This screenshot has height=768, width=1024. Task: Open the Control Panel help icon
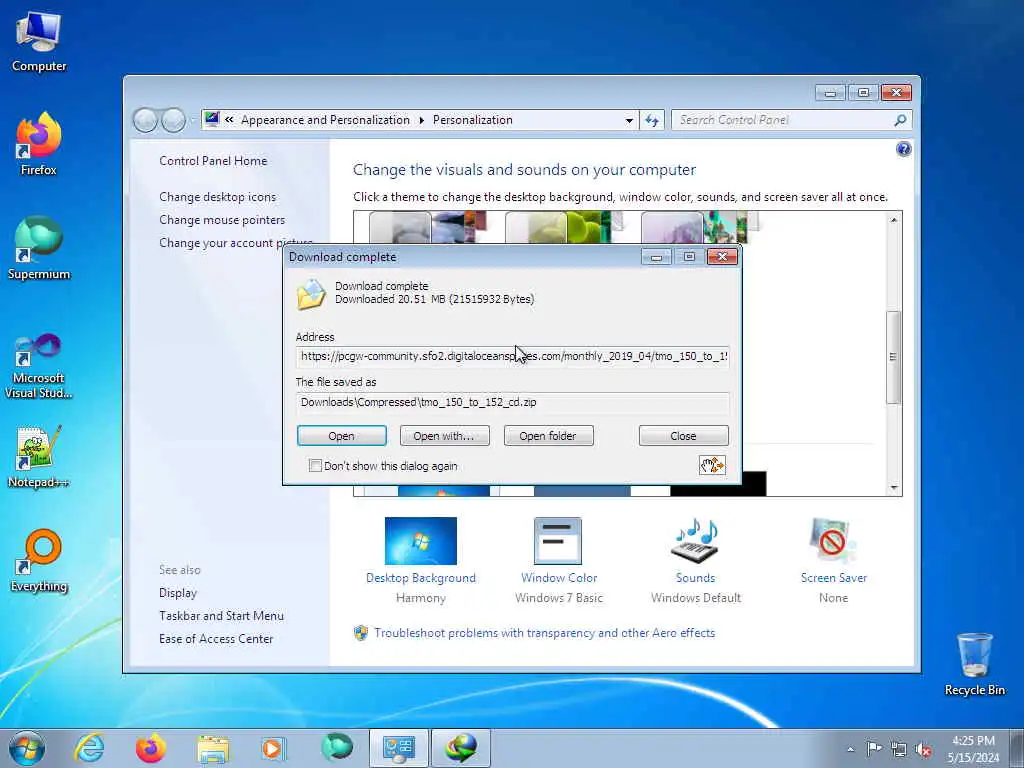point(903,150)
